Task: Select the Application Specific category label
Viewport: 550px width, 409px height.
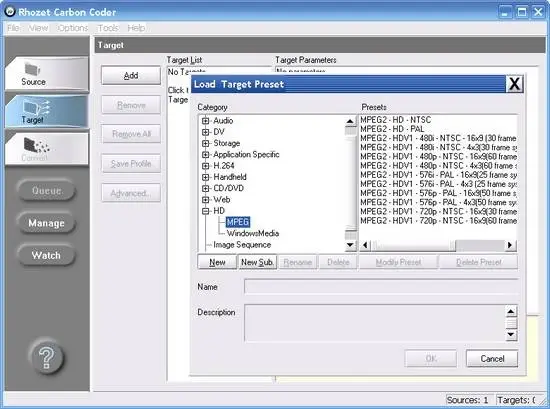Action: [246, 155]
